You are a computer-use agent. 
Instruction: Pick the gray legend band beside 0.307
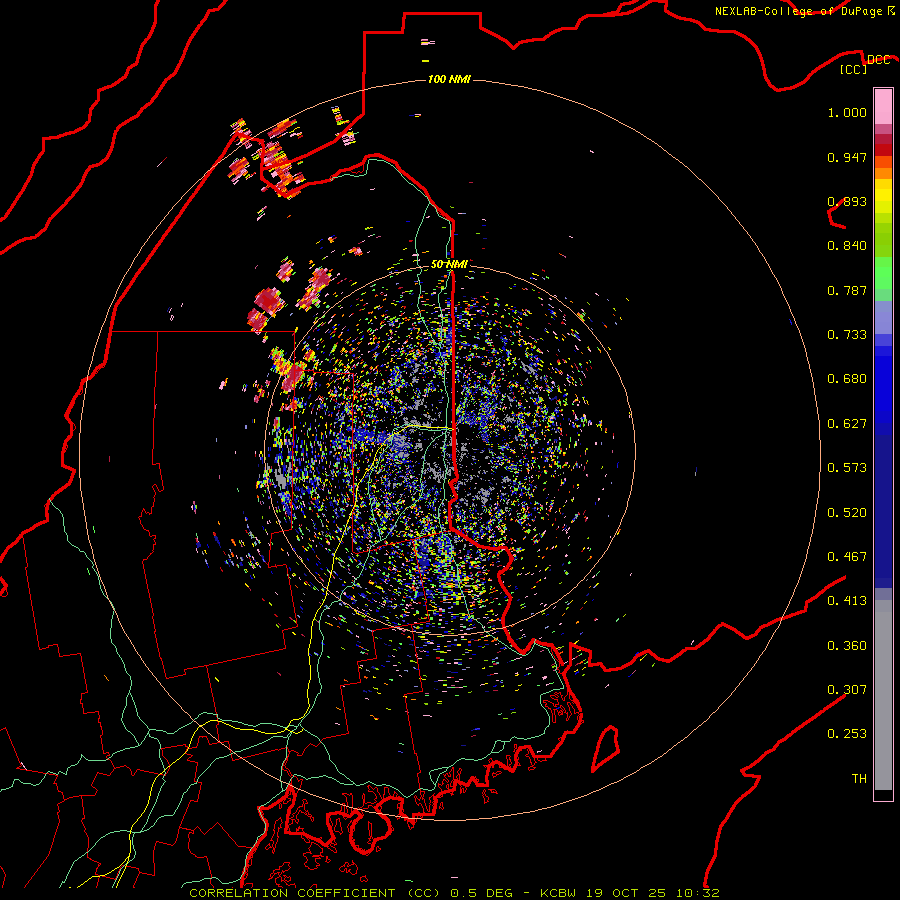click(883, 695)
